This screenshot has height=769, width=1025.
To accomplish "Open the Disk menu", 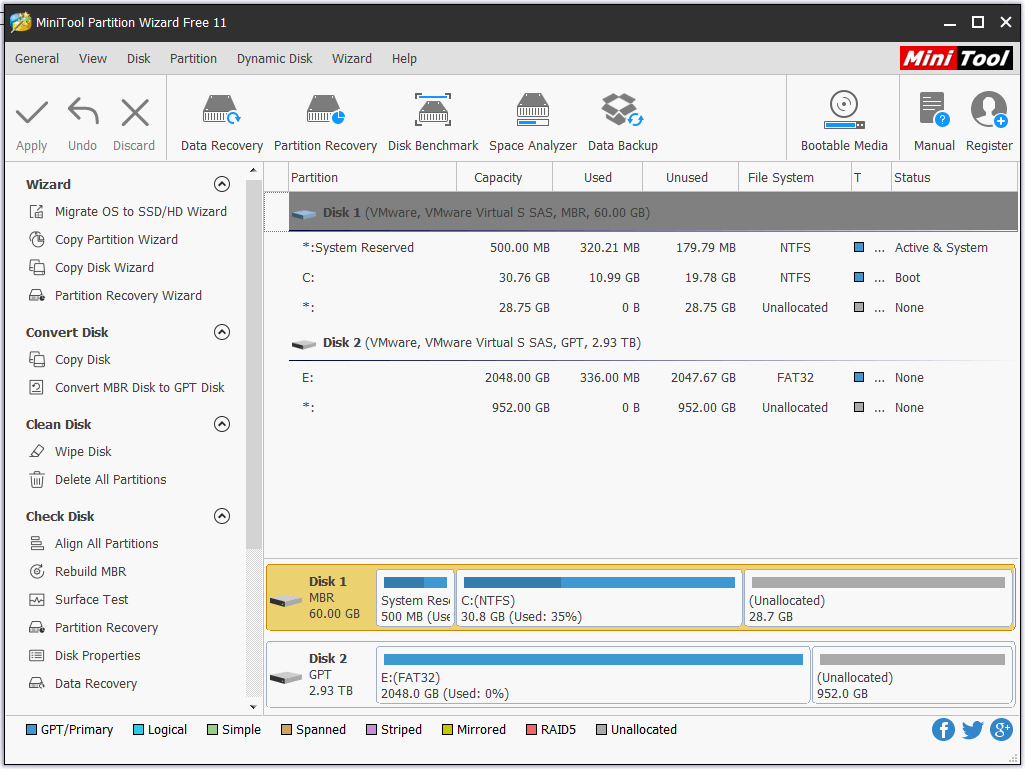I will tap(139, 59).
